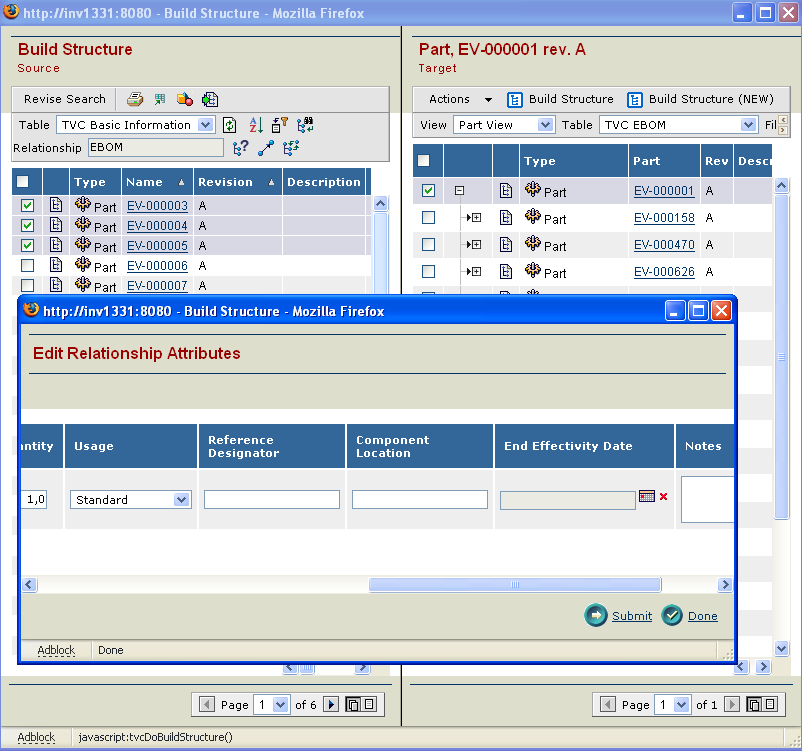Click the Submit link

coord(631,616)
